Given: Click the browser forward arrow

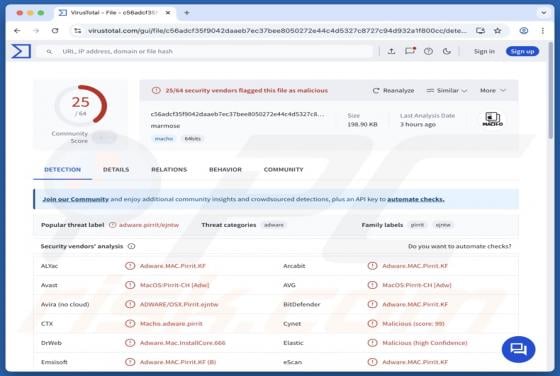Looking at the screenshot, I should pos(36,31).
